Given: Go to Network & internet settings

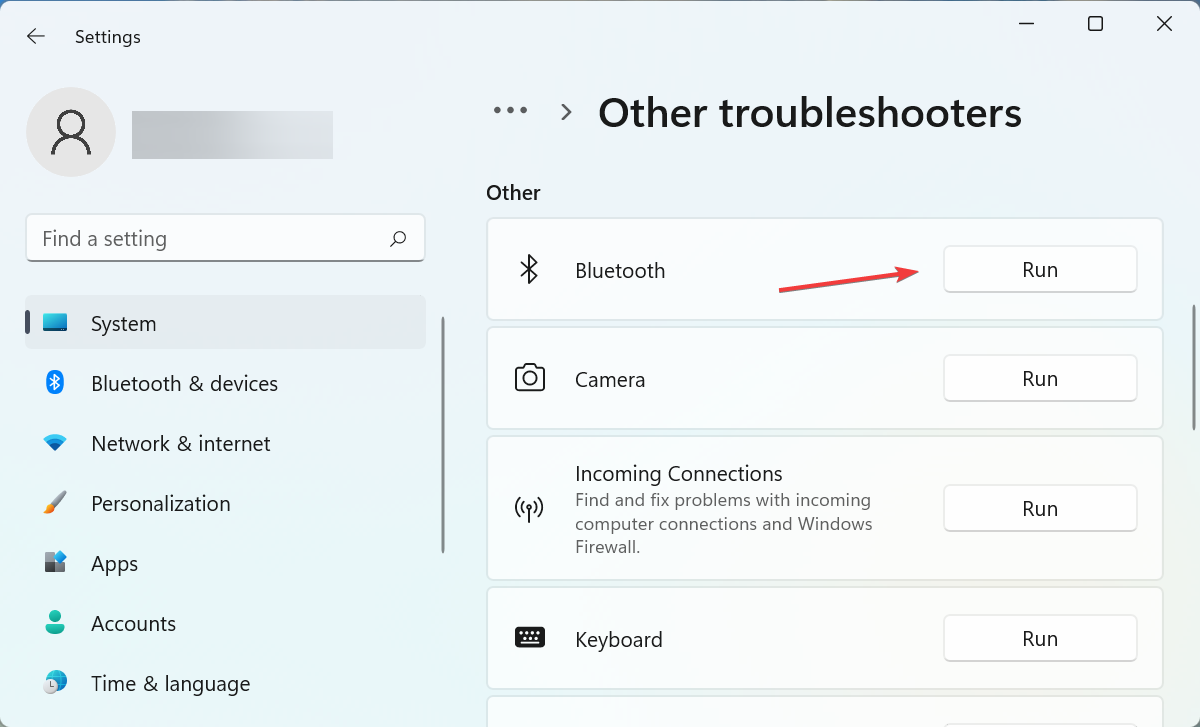Looking at the screenshot, I should coord(180,443).
